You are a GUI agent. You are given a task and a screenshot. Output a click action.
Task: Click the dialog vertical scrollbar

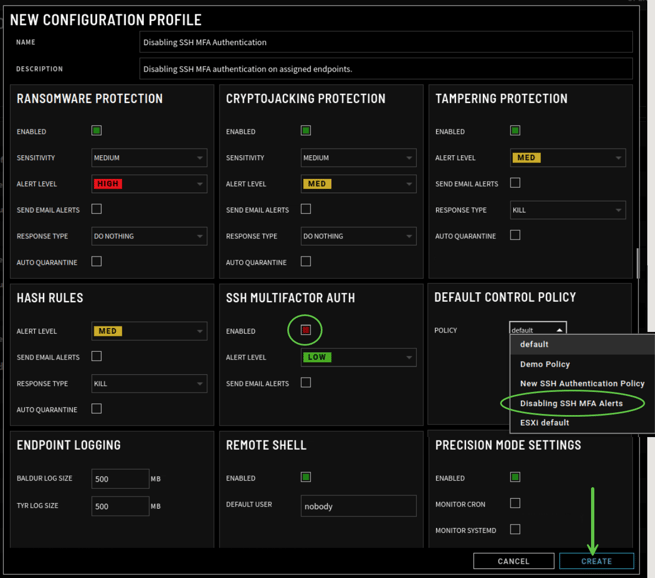coord(638,264)
